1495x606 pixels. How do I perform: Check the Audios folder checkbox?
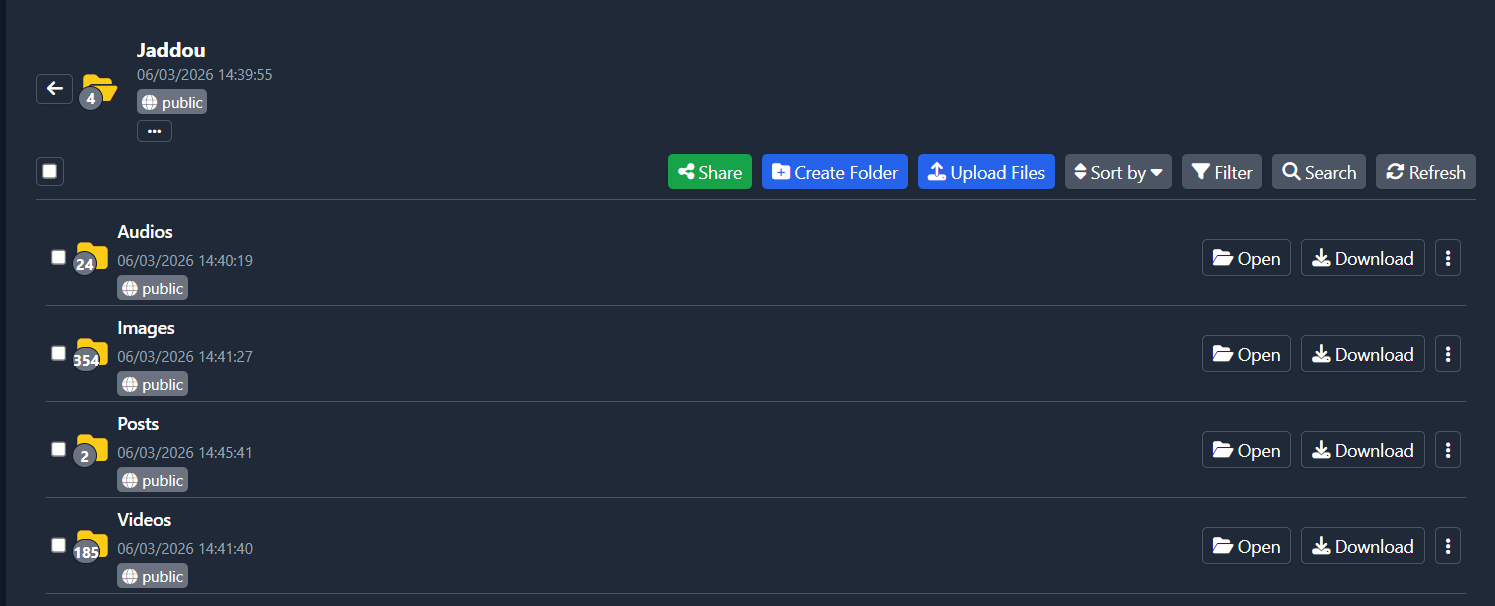point(59,257)
